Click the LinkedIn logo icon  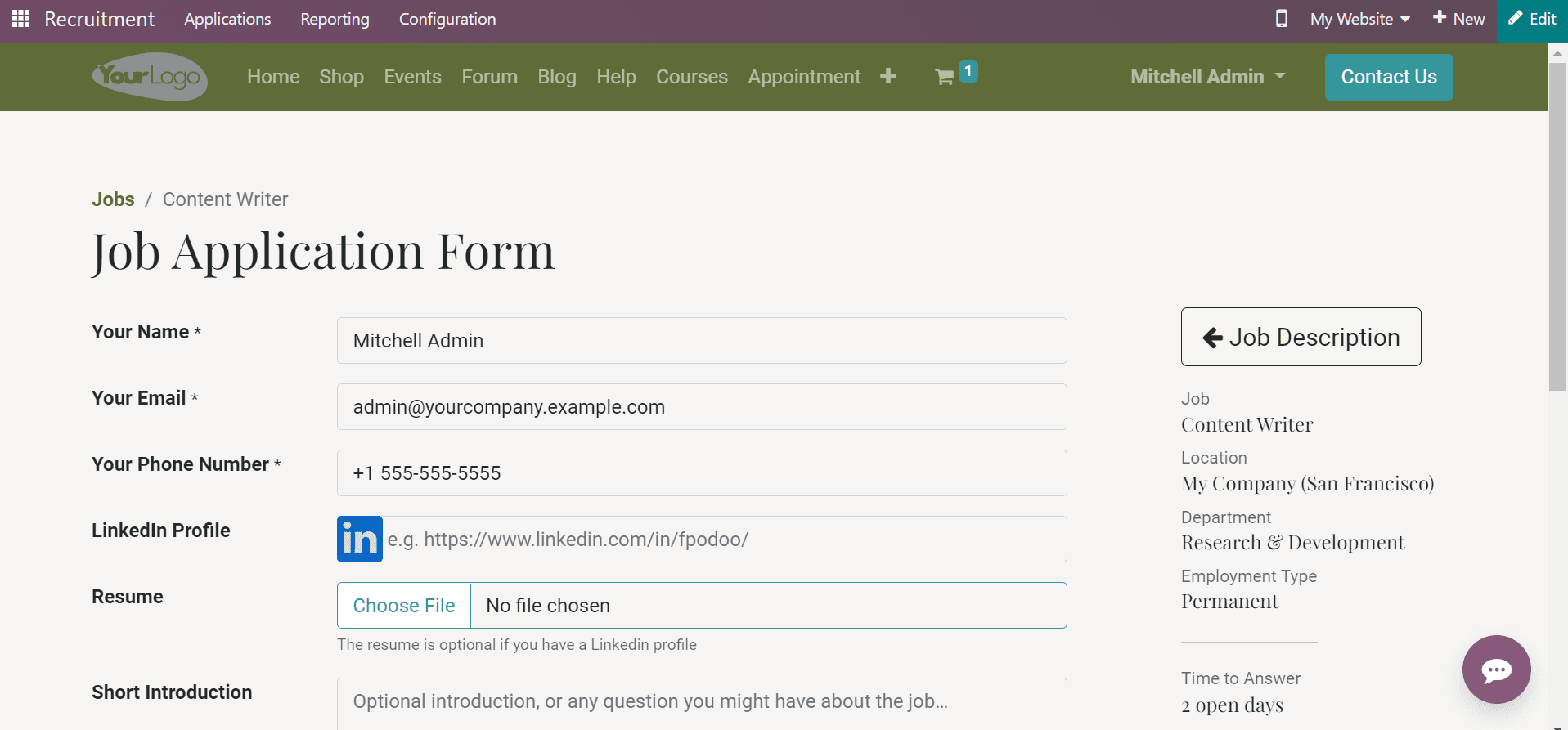pyautogui.click(x=360, y=540)
